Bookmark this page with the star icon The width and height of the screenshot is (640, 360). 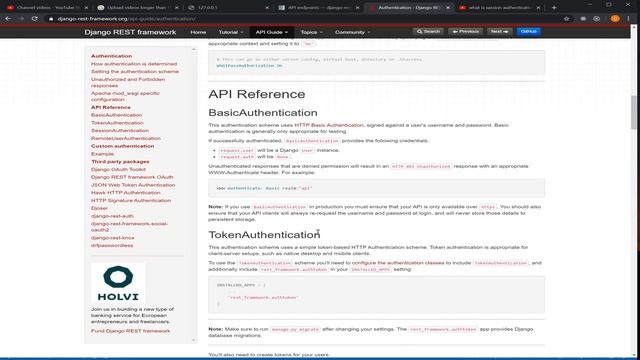tap(567, 19)
